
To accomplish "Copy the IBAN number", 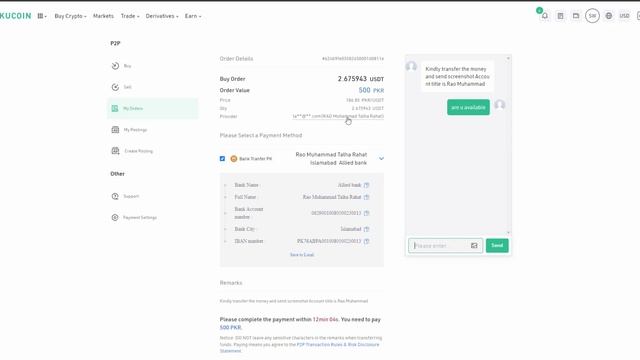I will click(x=366, y=241).
